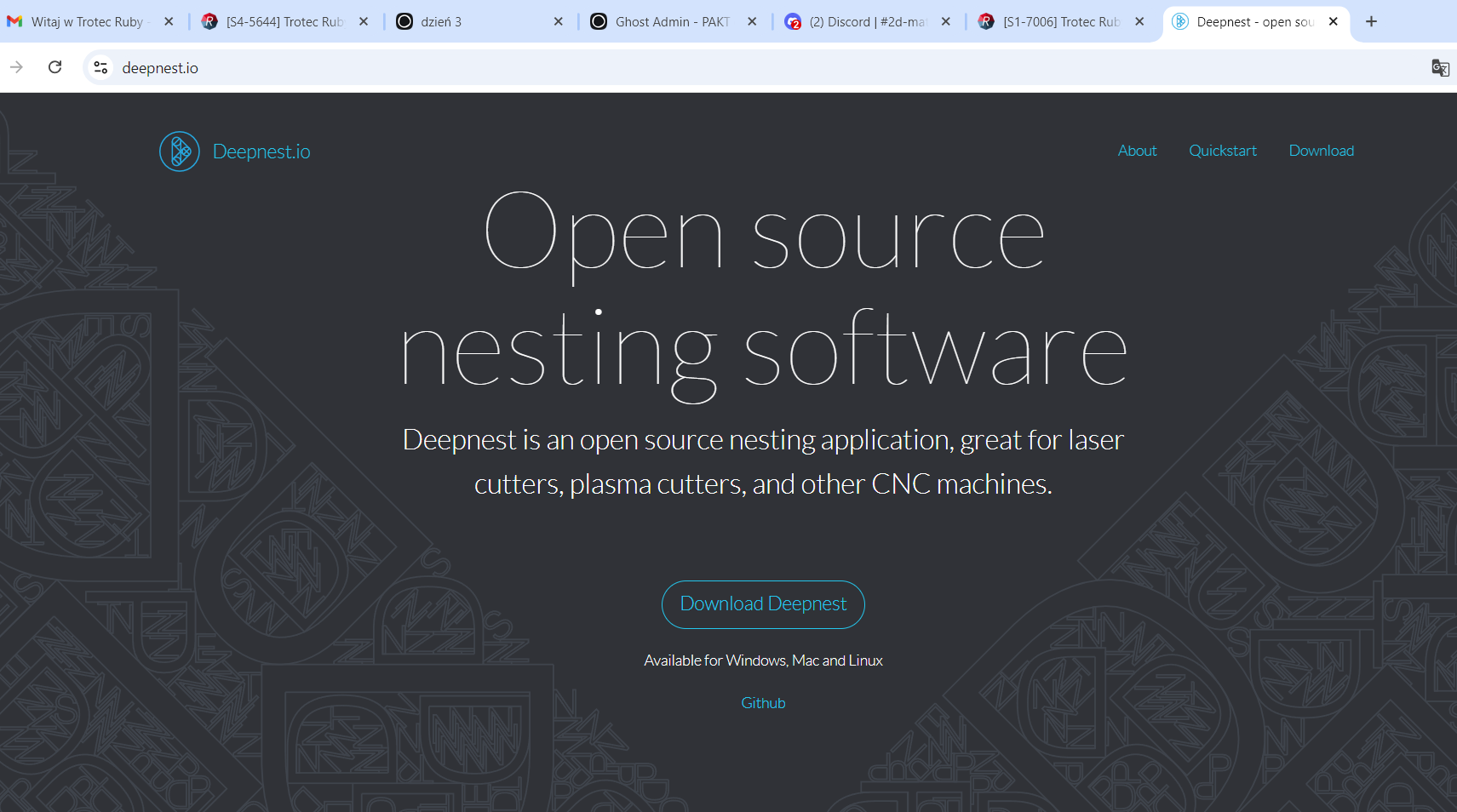Close the [S4-5644] Trotec Ruby tab
1457x812 pixels.
pyautogui.click(x=364, y=21)
